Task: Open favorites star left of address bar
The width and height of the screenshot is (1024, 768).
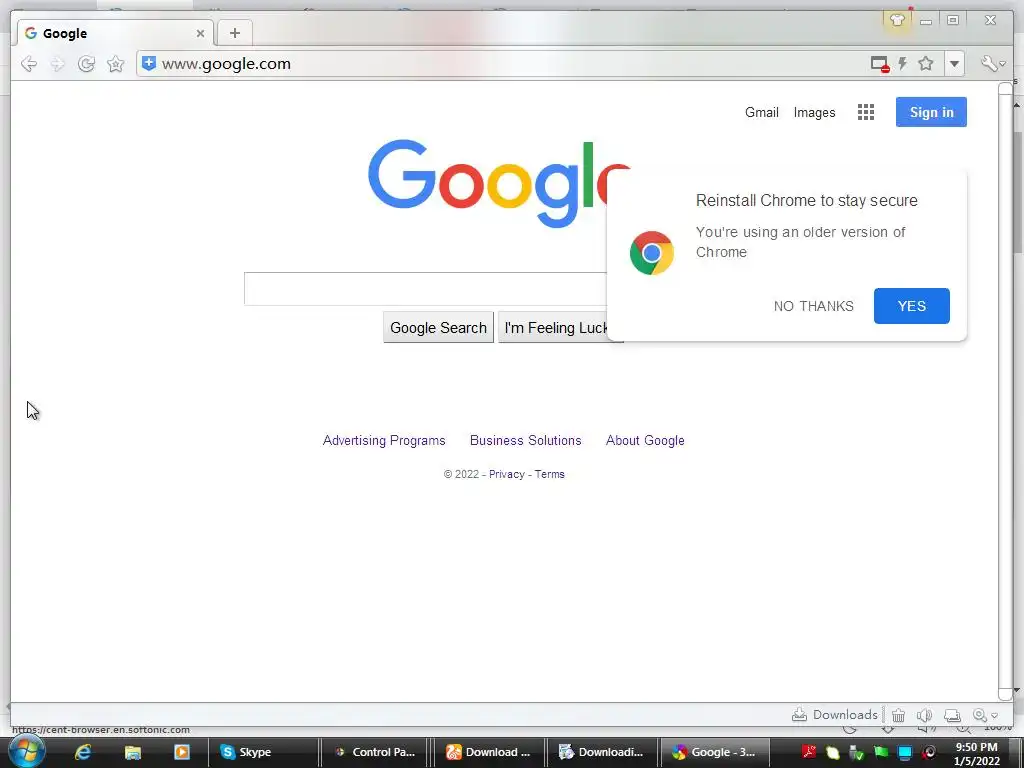Action: click(116, 63)
